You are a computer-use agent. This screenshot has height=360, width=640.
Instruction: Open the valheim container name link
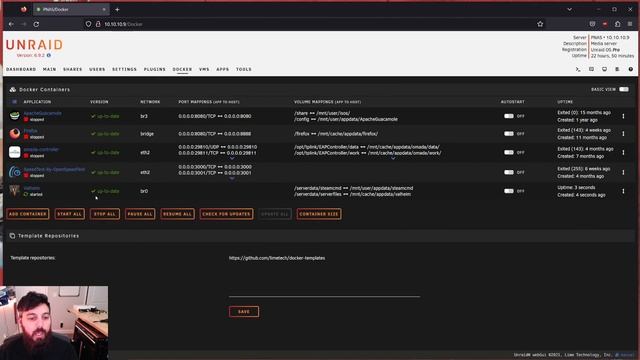point(32,188)
